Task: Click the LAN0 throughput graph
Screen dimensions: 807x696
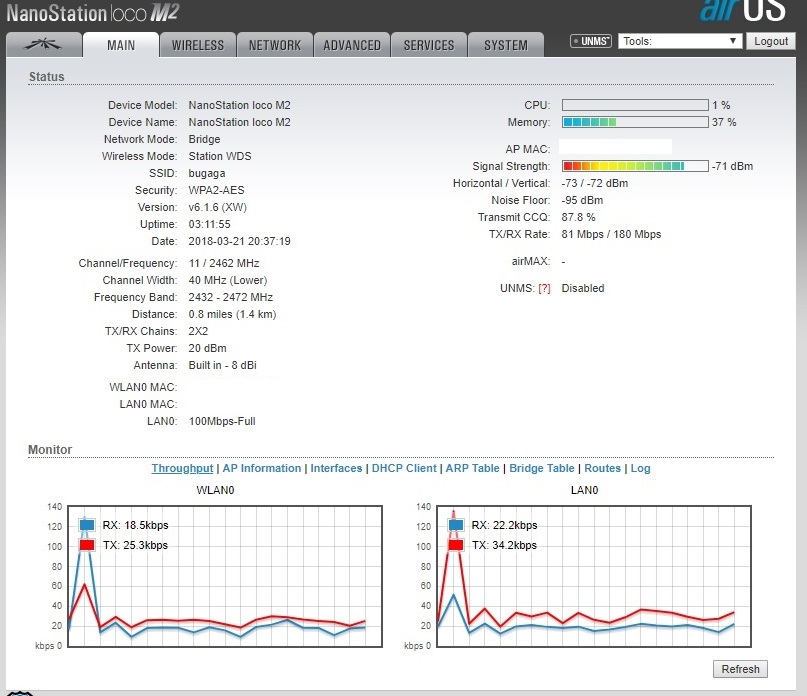Action: pos(594,576)
